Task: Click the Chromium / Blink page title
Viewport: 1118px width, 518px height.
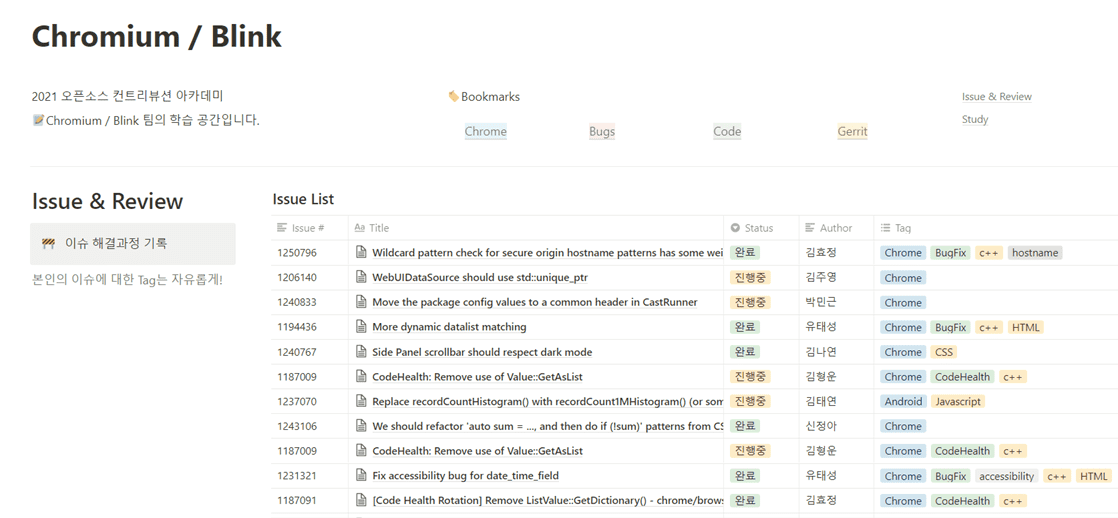Action: pyautogui.click(x=157, y=36)
